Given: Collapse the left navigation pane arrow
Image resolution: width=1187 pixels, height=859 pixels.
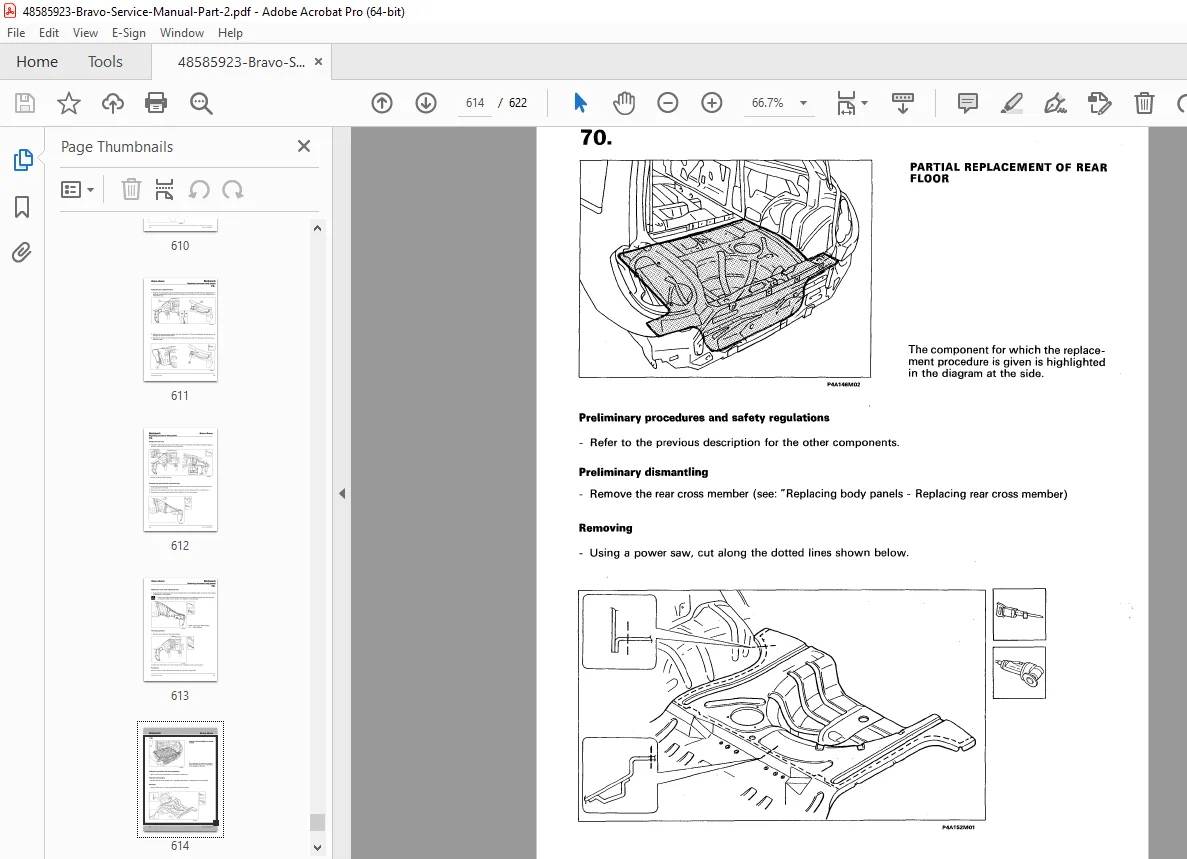Looking at the screenshot, I should pos(342,493).
